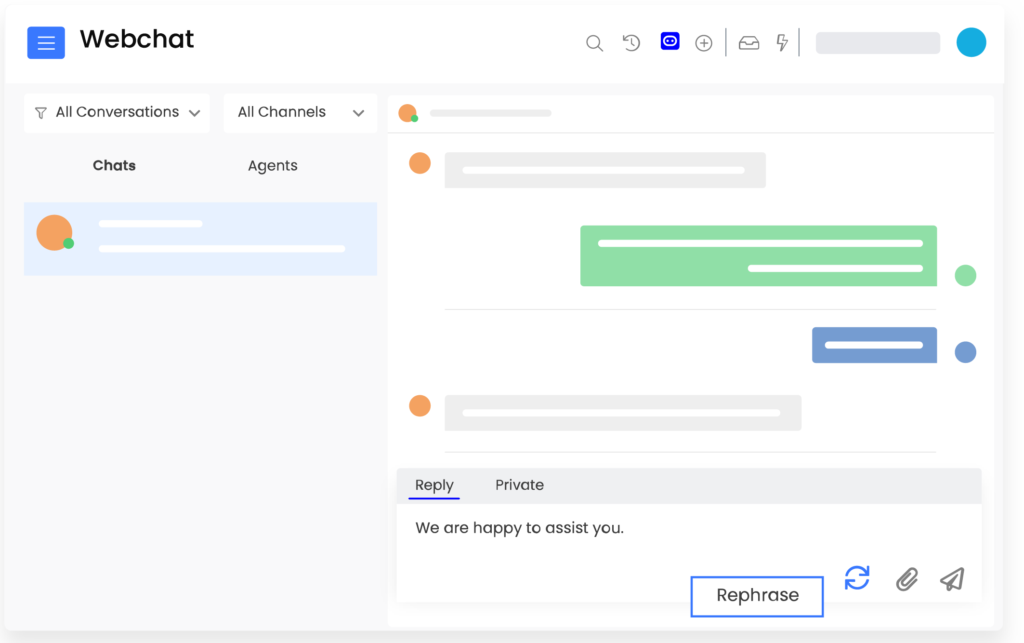1024x643 pixels.
Task: Click the orange contact avatar in conversation header
Action: pos(408,113)
